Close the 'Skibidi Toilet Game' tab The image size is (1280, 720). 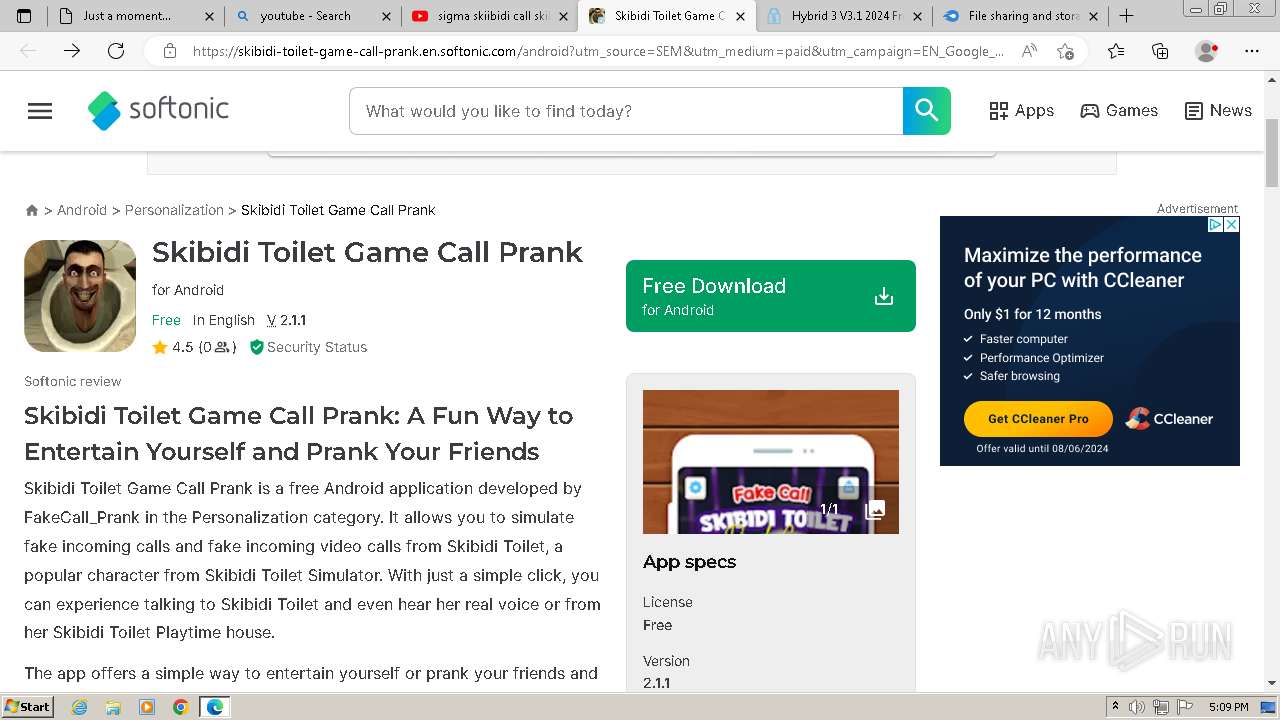coord(740,16)
